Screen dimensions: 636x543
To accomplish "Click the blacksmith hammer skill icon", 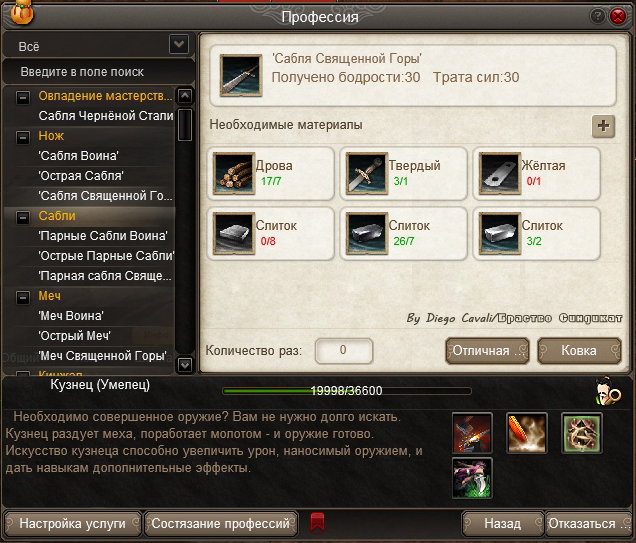I will [x=472, y=433].
